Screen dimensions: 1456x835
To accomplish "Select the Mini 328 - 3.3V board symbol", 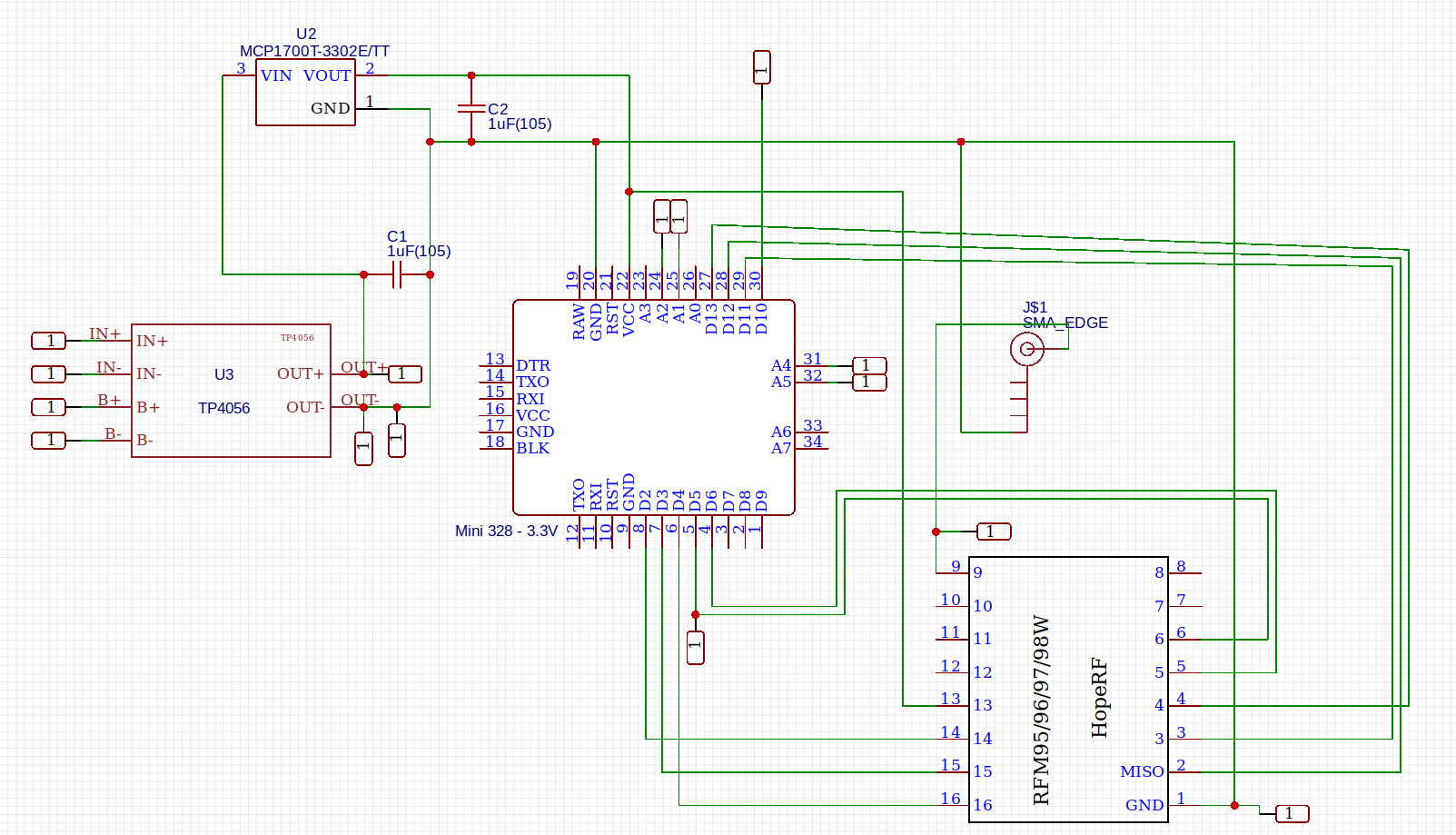I will [x=654, y=407].
